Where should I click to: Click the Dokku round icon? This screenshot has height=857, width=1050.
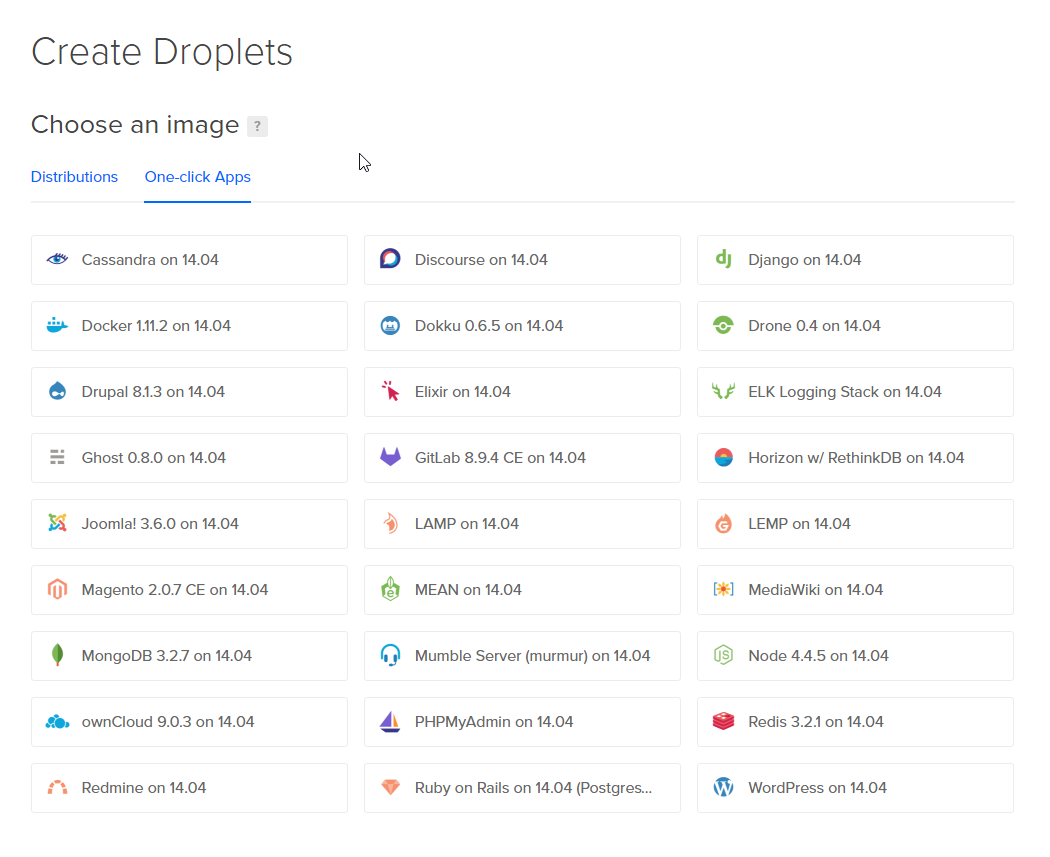[x=390, y=325]
